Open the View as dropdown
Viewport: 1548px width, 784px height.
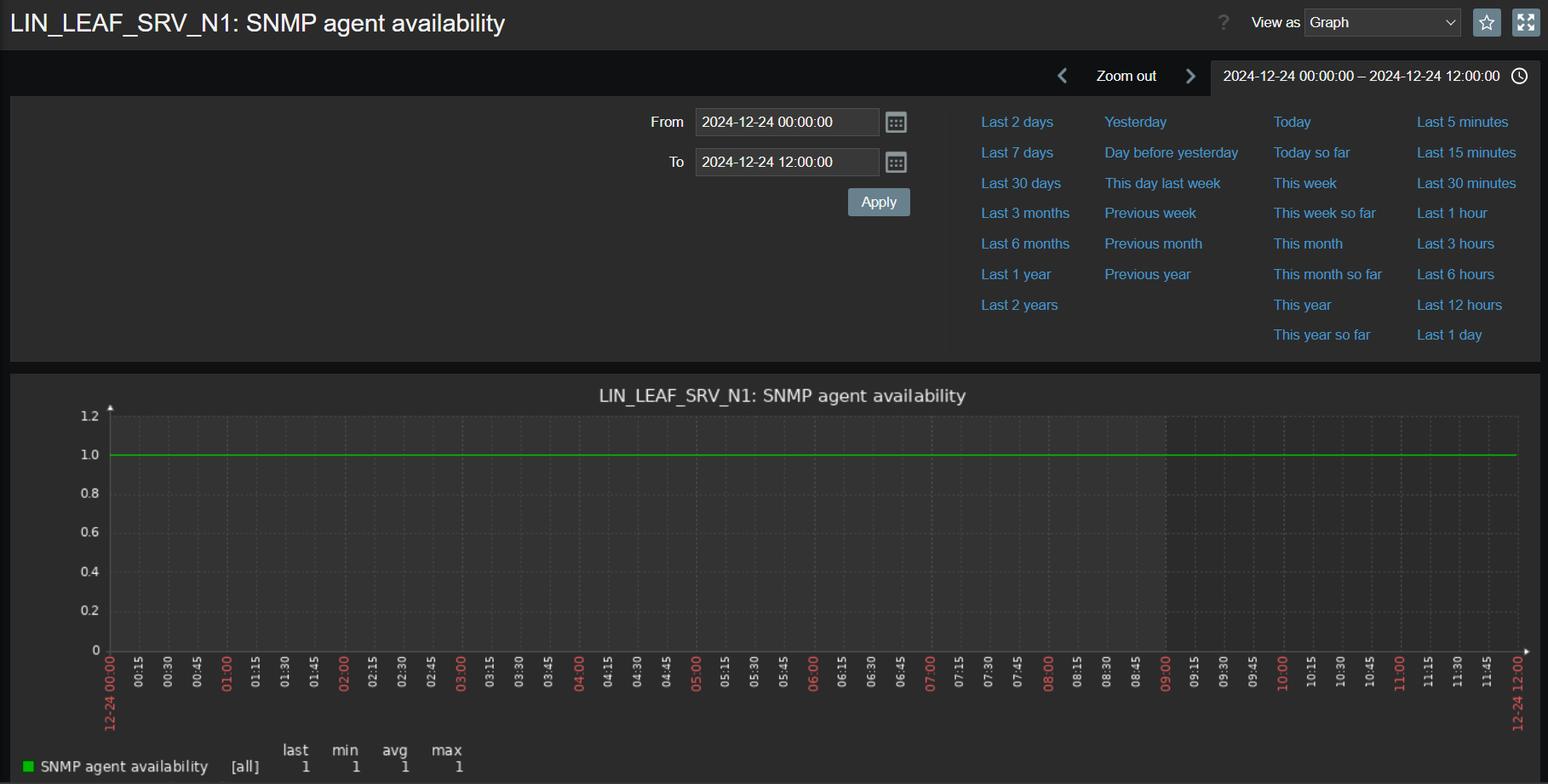tap(1383, 23)
